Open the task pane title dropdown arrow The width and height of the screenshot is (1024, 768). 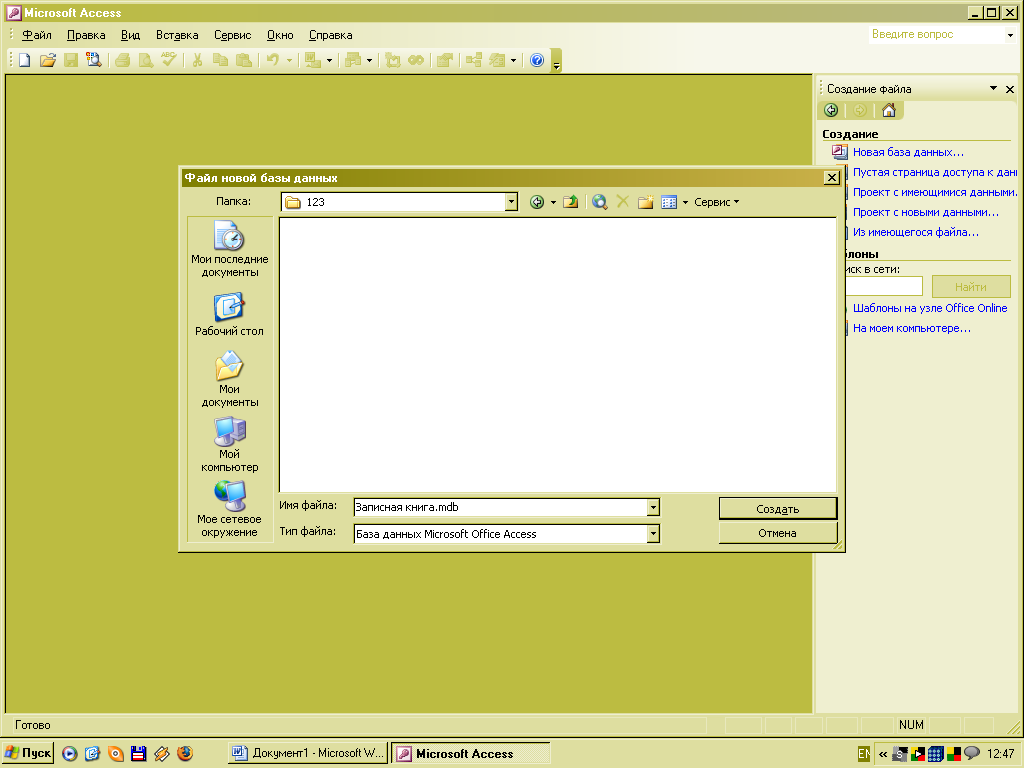pyautogui.click(x=993, y=88)
